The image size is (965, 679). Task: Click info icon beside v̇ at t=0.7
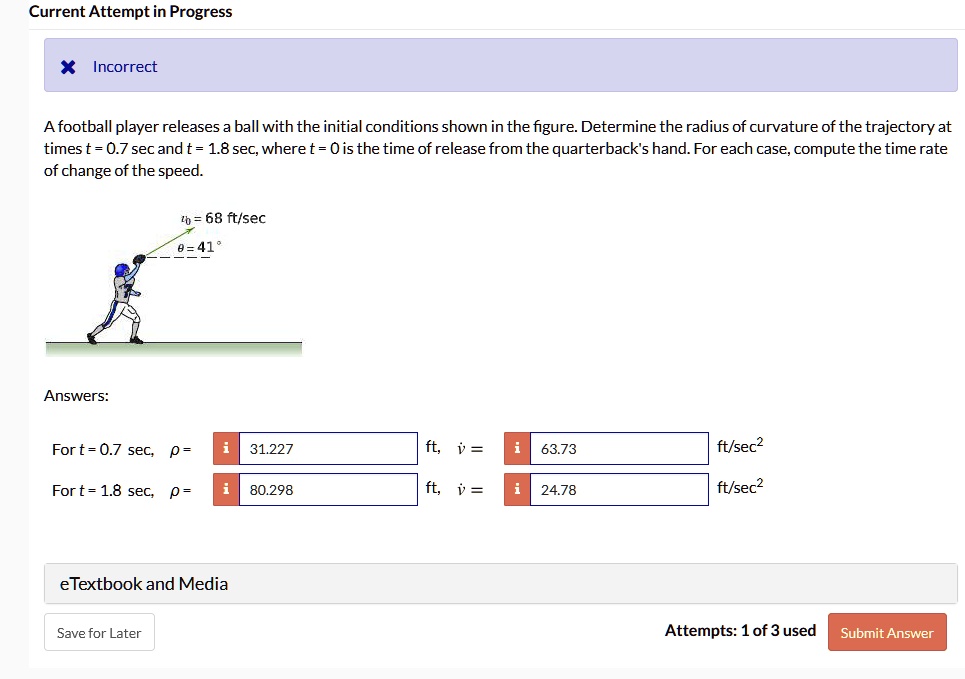tap(517, 448)
